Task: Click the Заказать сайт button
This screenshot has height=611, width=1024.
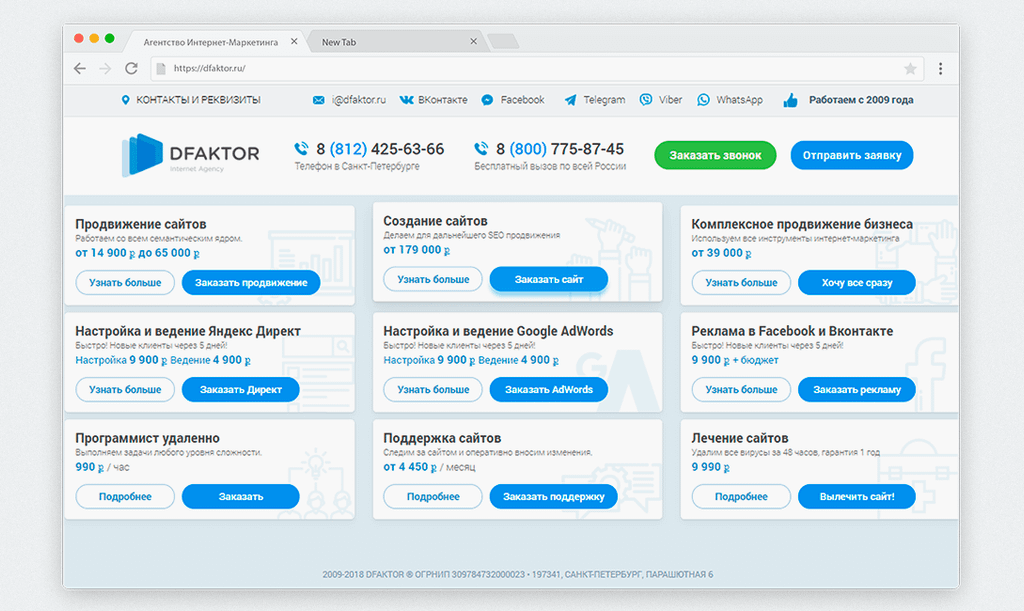Action: (x=548, y=279)
